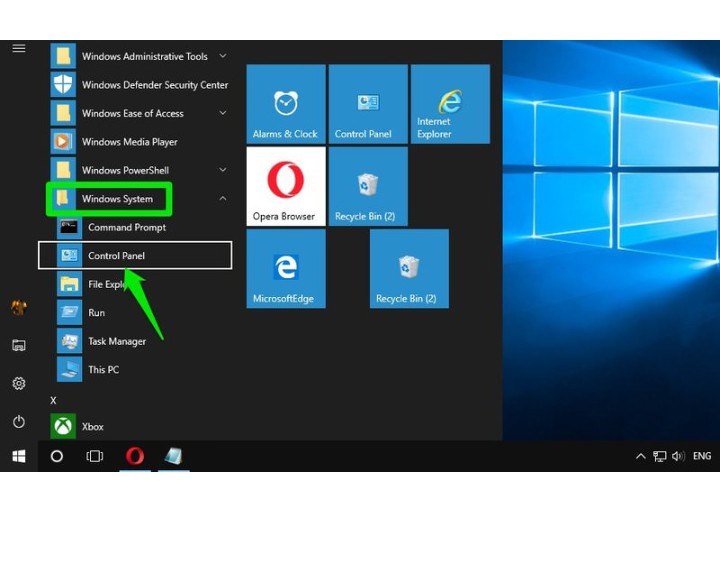The height and width of the screenshot is (564, 720).
Task: Click the Xbox text label
Action: click(93, 427)
